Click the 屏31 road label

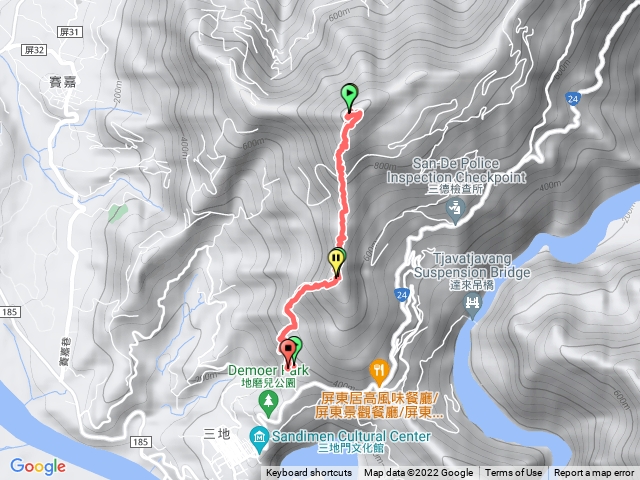tap(69, 32)
